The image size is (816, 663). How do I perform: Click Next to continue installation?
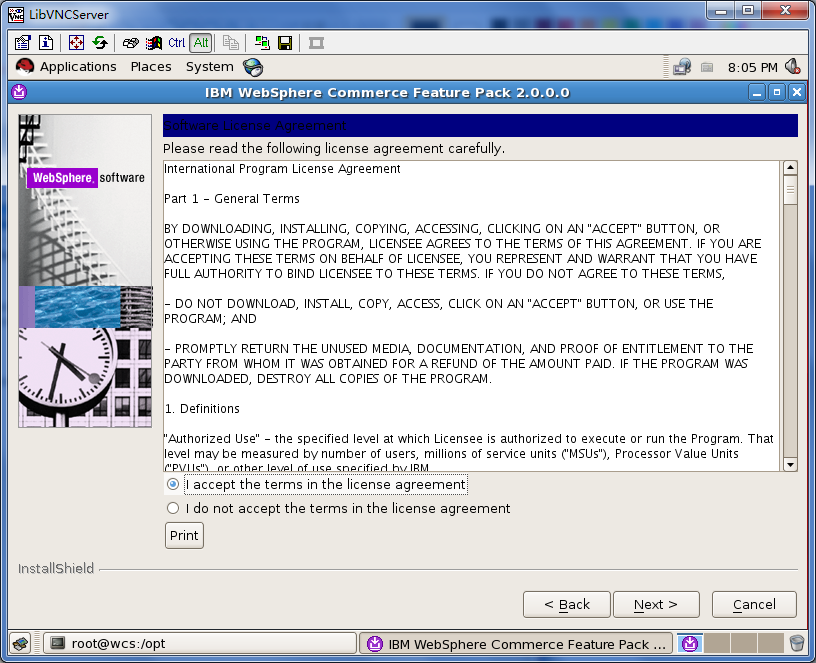(x=656, y=604)
